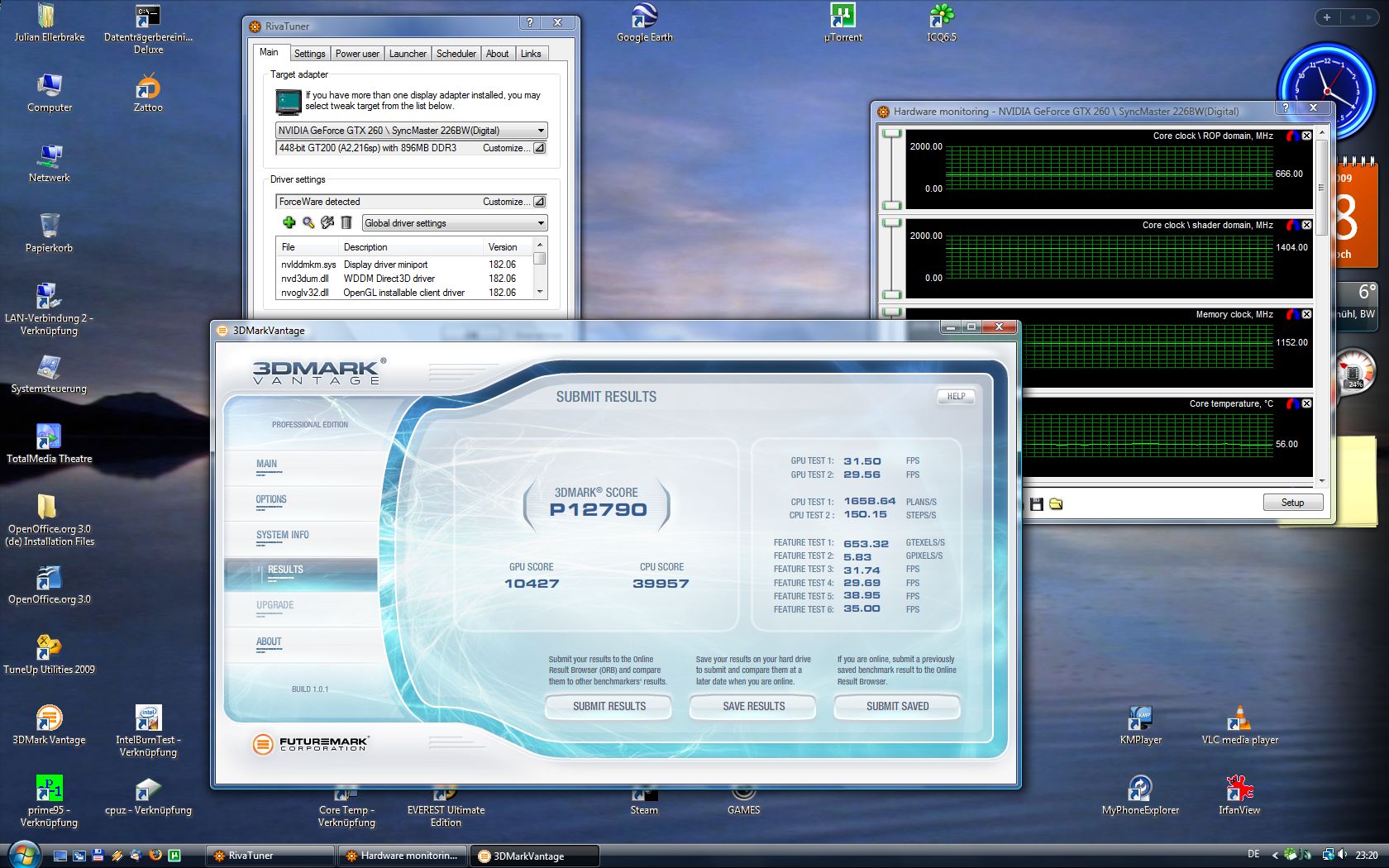Open the Core Temp desktop shortcut
Image resolution: width=1389 pixels, height=868 pixels.
coord(346,807)
